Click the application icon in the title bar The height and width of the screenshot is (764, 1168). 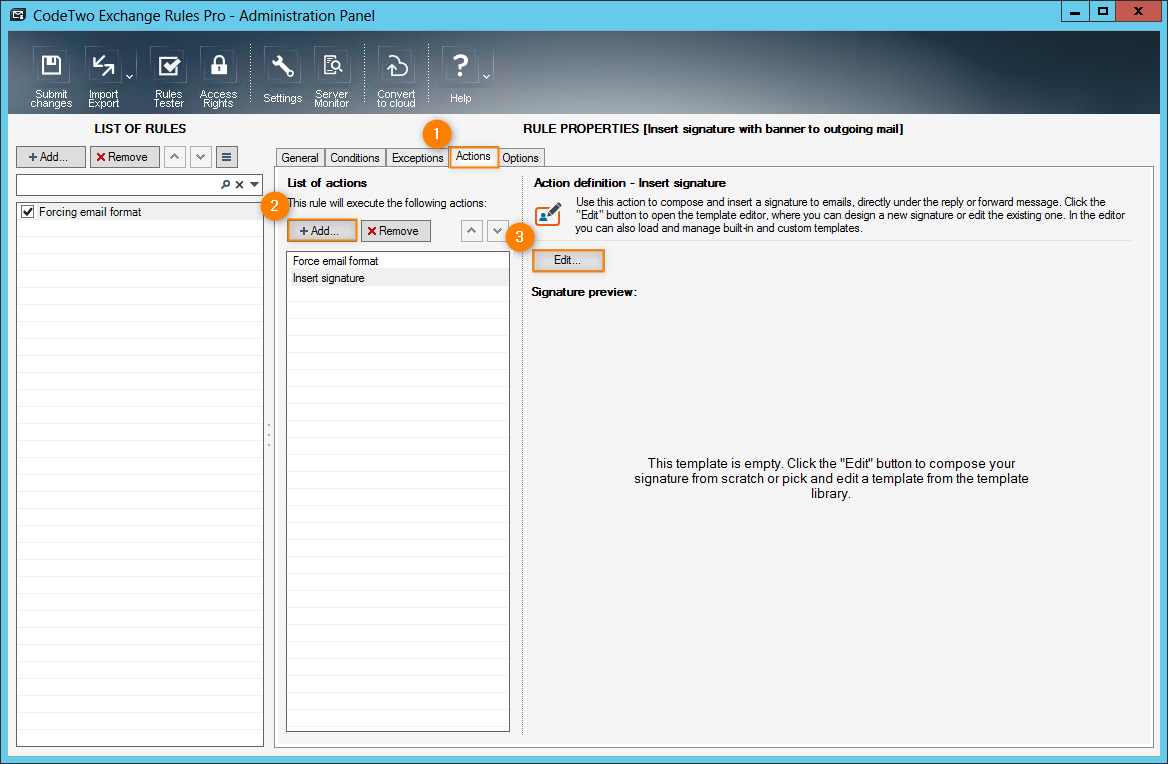(18, 15)
